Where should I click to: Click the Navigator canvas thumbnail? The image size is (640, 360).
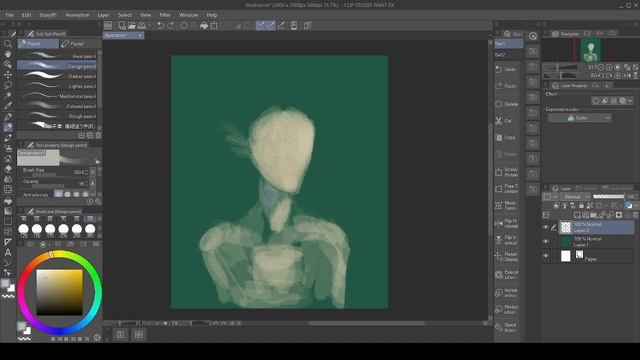(590, 50)
